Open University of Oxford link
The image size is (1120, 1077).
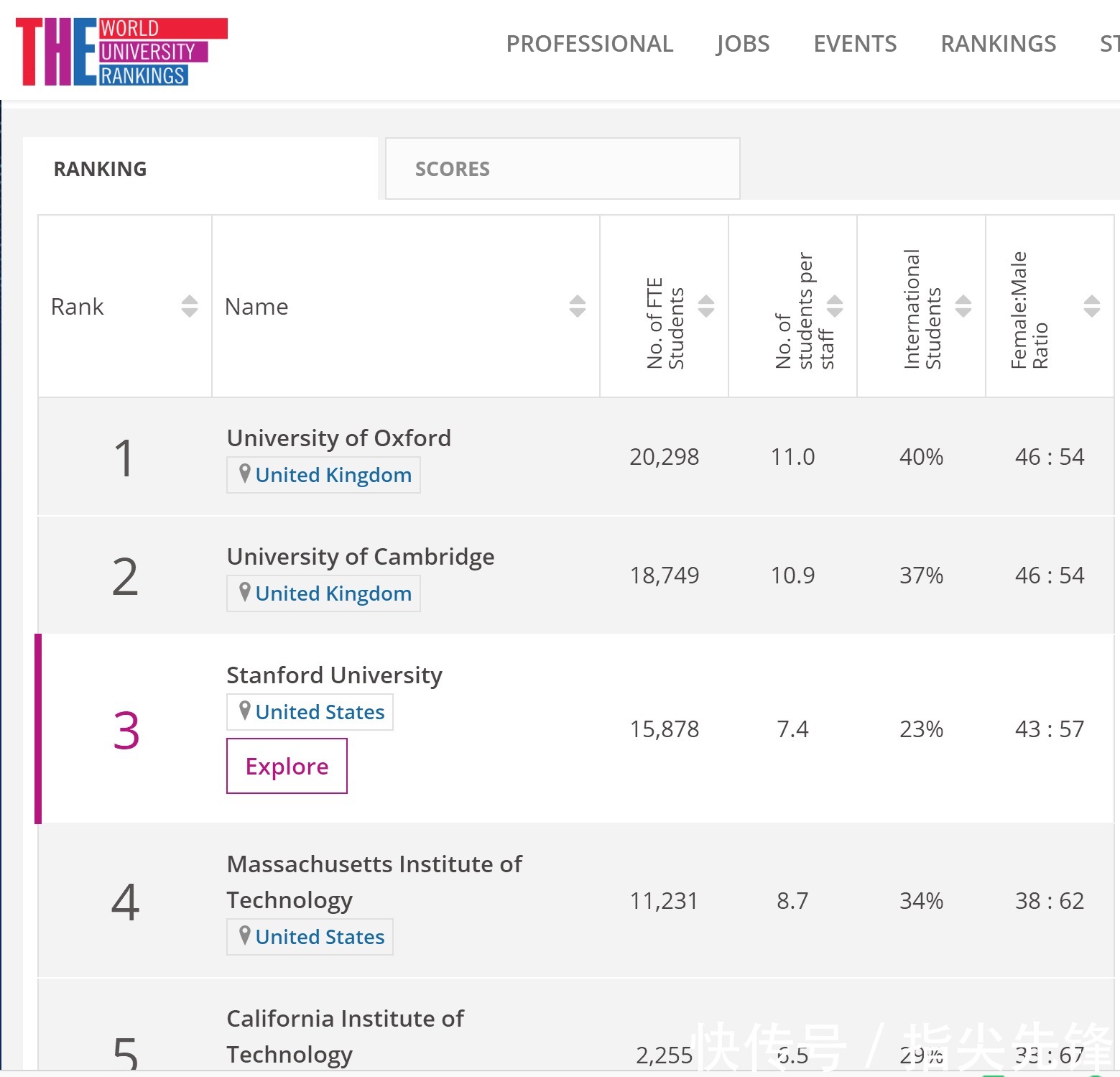coord(339,438)
